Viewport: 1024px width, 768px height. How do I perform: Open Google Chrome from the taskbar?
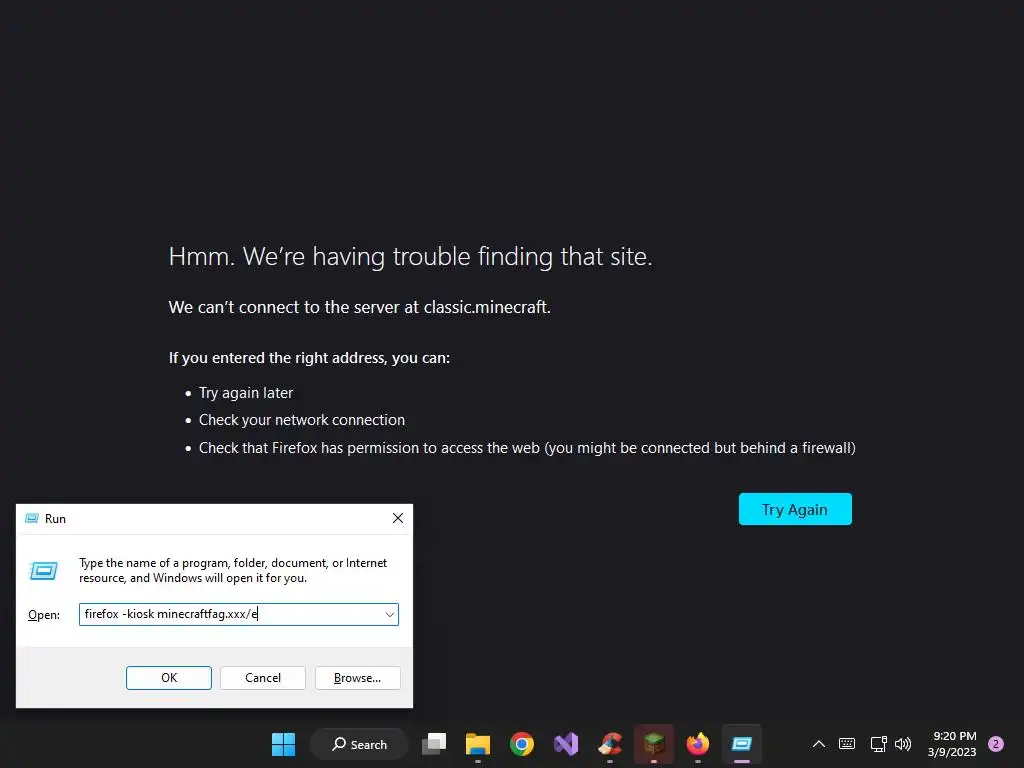[x=522, y=744]
